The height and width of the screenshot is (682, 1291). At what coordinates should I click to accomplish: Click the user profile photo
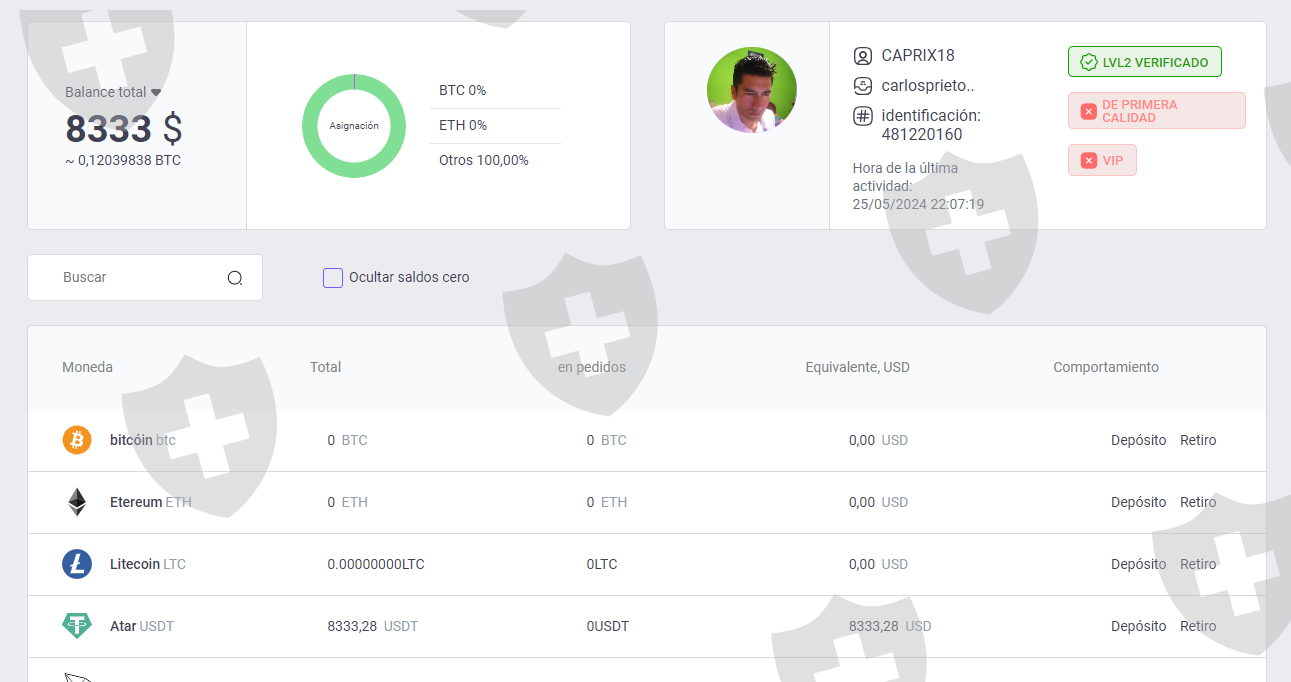click(752, 90)
